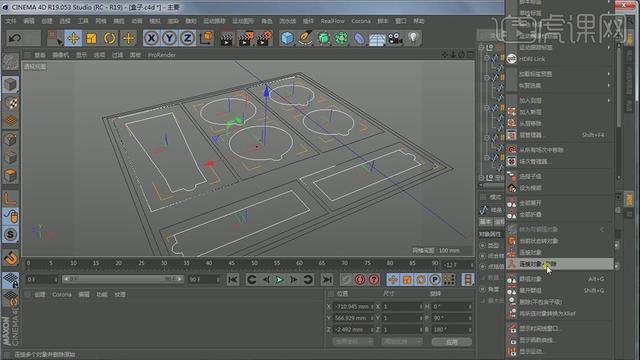
Task: Open the Shift+F4 layer manager entry
Action: coord(560,135)
